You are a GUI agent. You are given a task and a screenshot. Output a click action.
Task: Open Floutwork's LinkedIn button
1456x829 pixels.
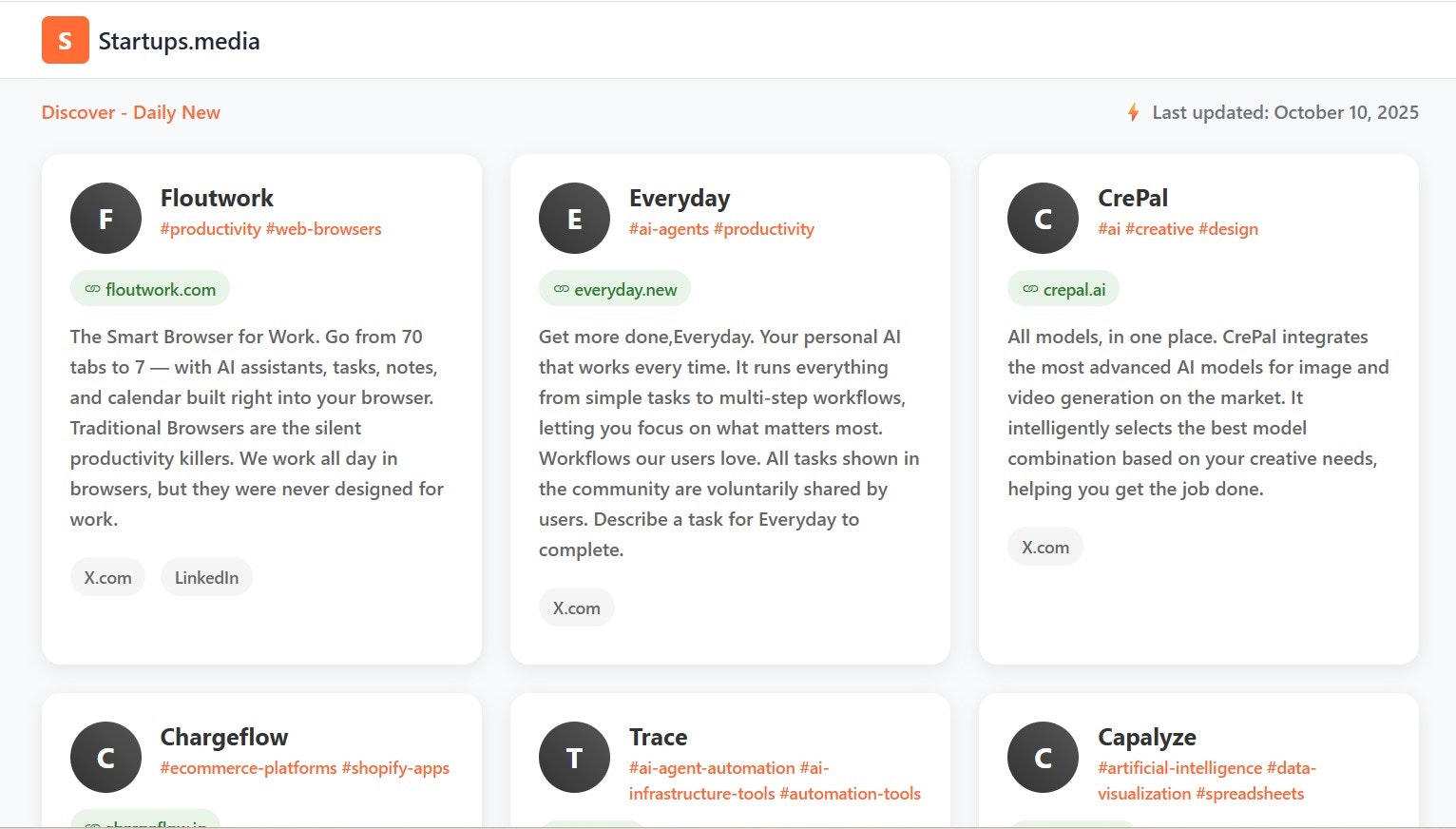(206, 577)
